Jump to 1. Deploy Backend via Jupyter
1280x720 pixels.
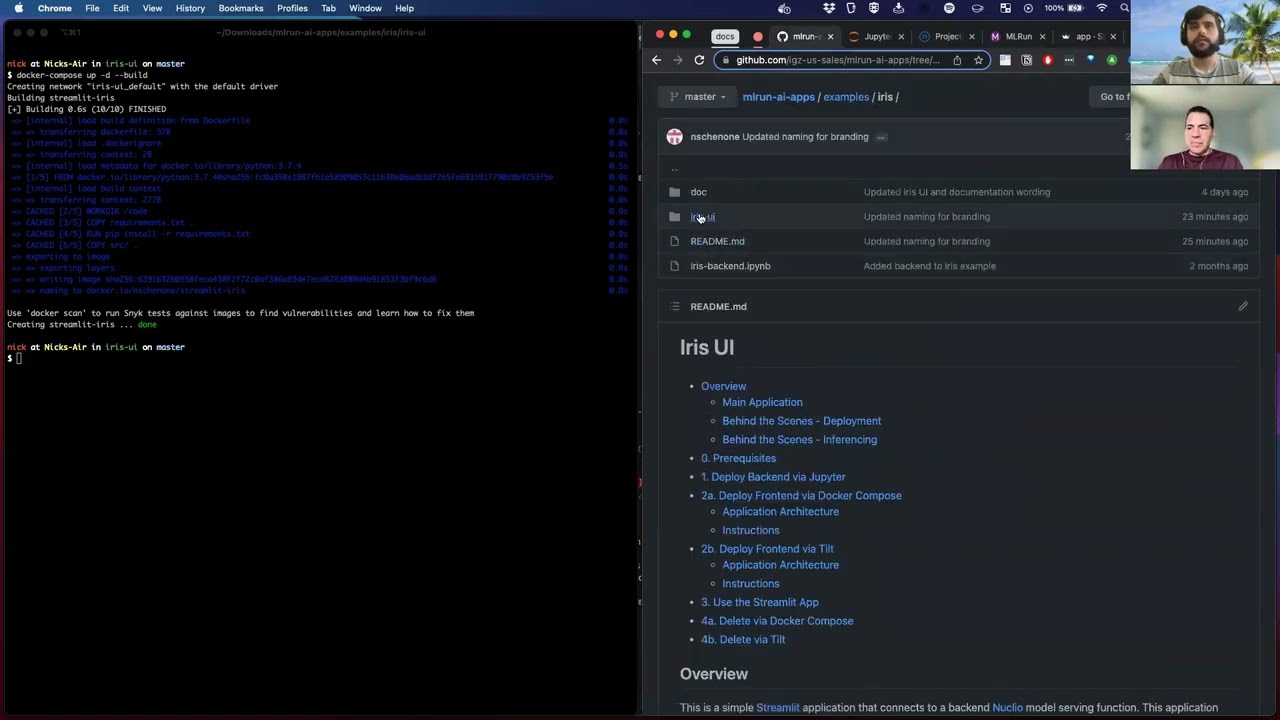pyautogui.click(x=773, y=477)
